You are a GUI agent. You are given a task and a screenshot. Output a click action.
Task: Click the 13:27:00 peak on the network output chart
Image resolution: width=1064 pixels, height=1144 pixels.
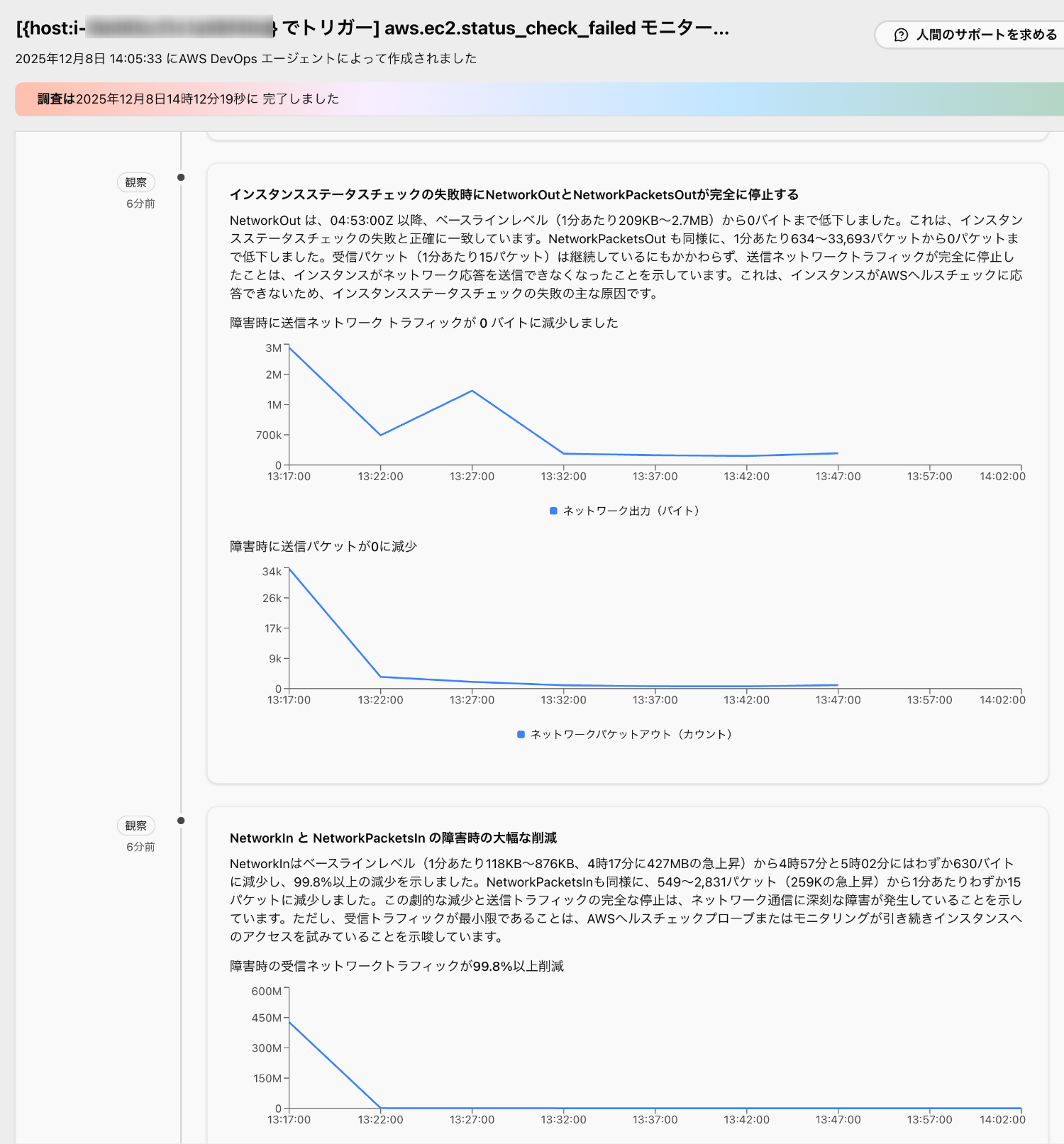[x=472, y=391]
